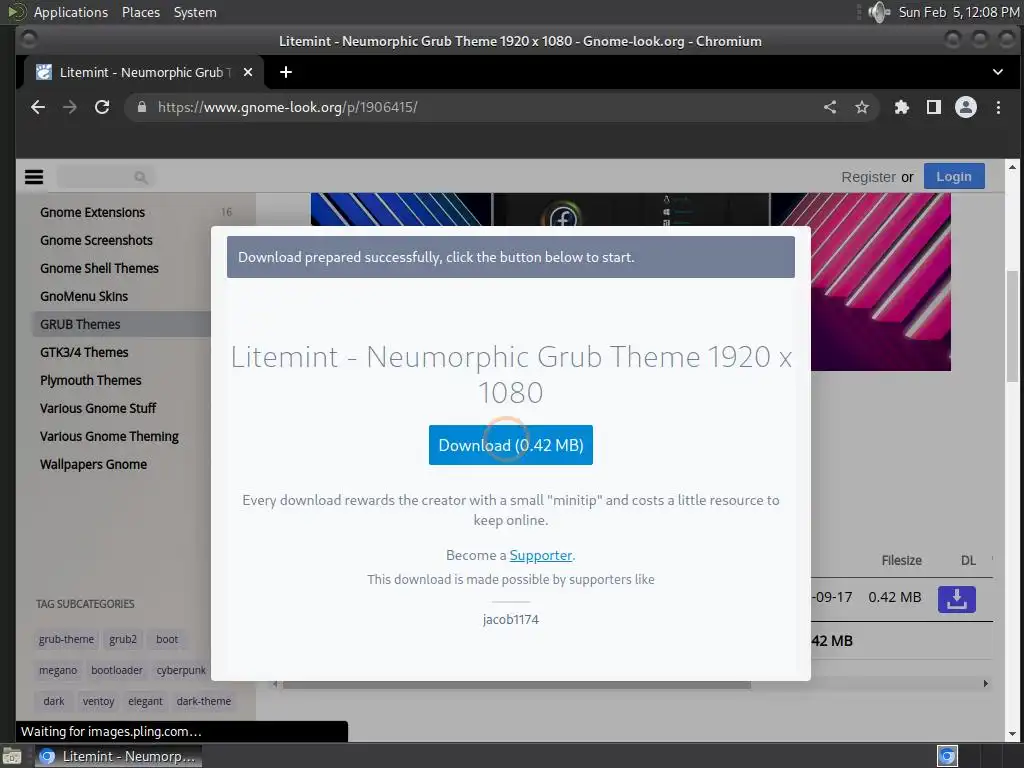
Task: Click Chromium icon in bottom-right tray
Action: 947,756
